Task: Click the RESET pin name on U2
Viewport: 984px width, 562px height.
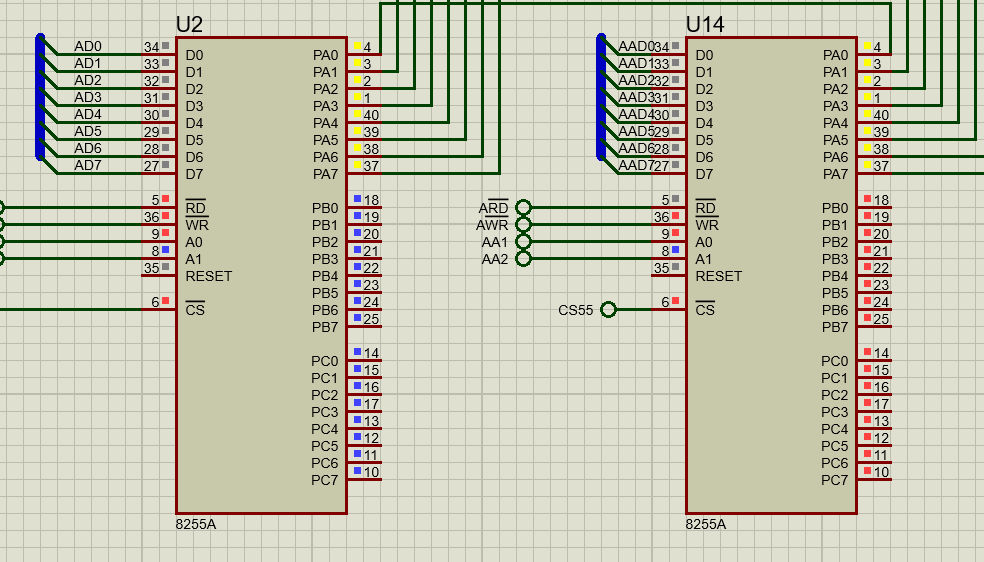Action: pyautogui.click(x=208, y=277)
